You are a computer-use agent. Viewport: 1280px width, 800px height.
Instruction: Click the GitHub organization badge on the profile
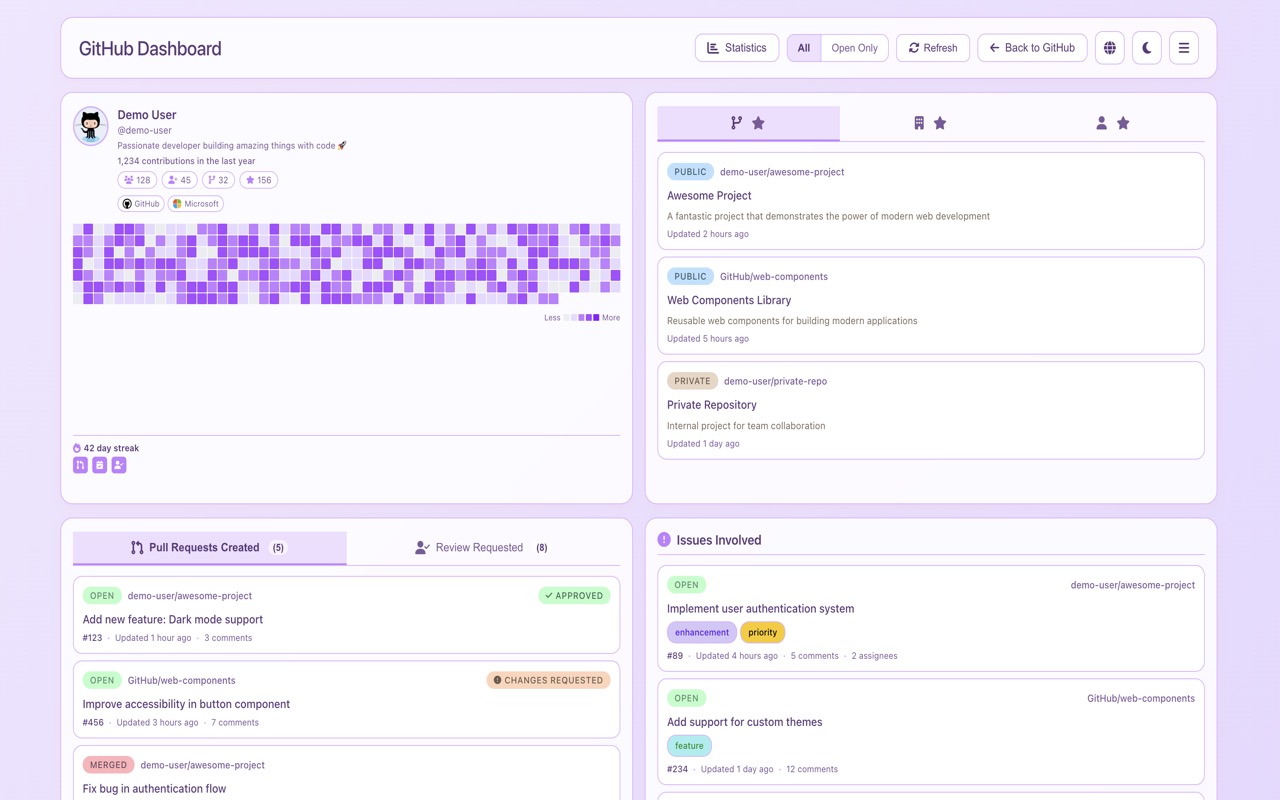tap(140, 203)
